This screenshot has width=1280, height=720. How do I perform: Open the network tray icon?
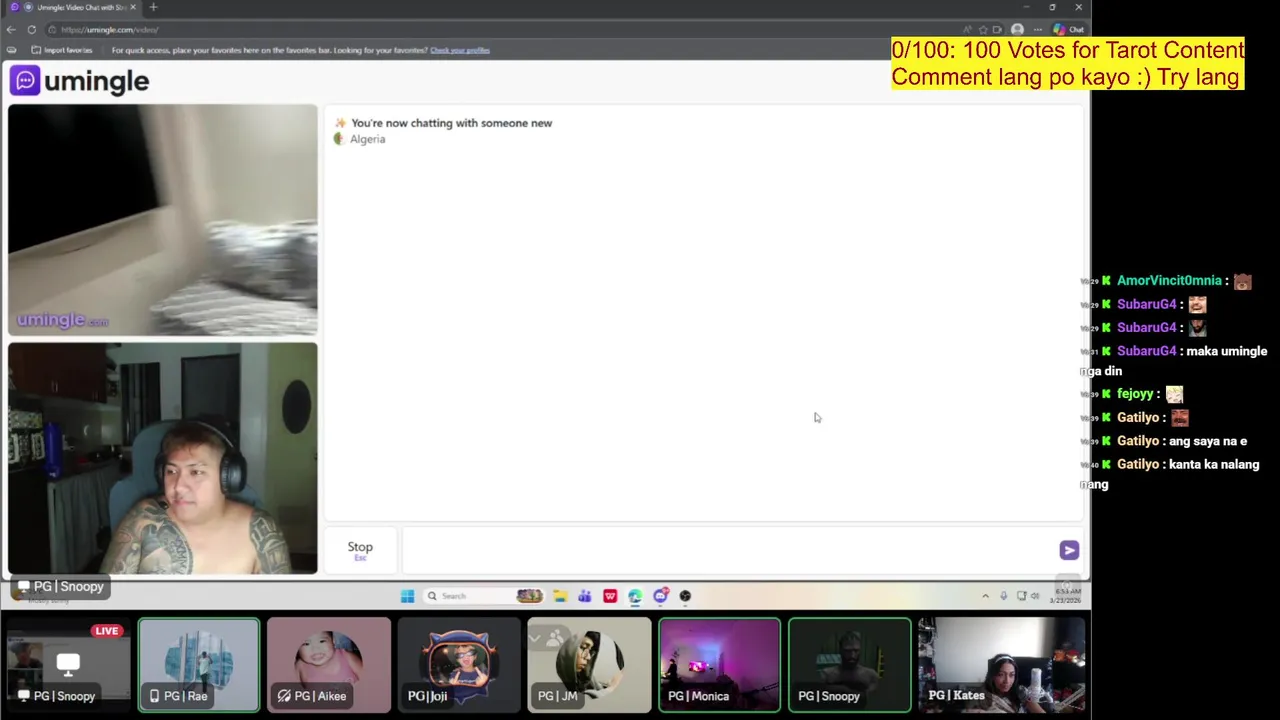click(1021, 596)
